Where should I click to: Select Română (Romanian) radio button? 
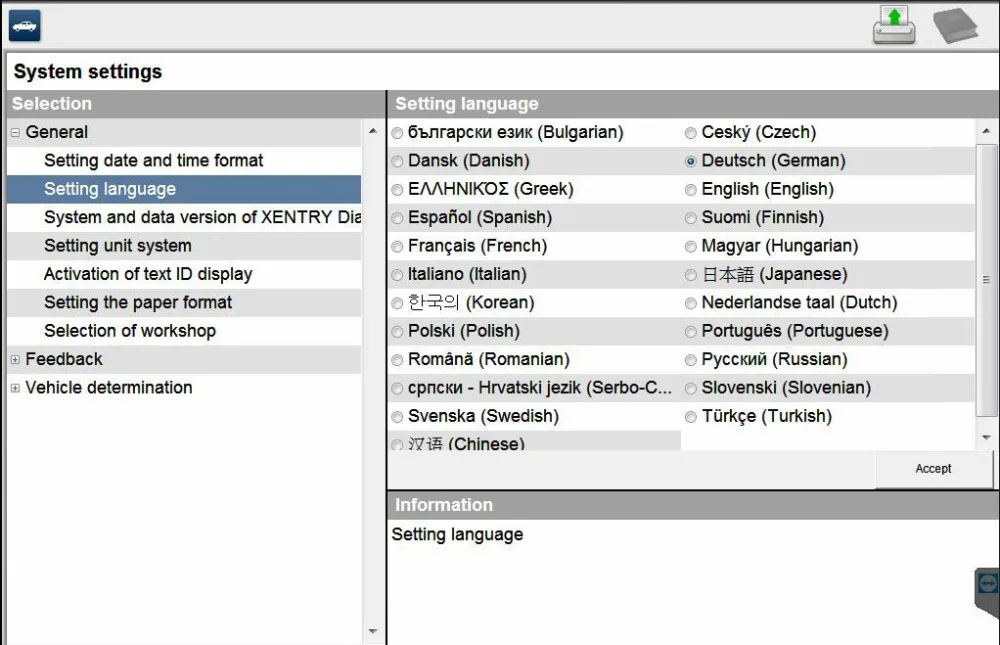click(397, 360)
